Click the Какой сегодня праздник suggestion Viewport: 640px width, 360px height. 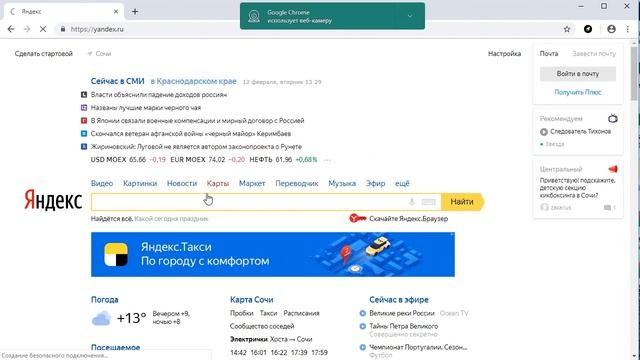[171, 219]
